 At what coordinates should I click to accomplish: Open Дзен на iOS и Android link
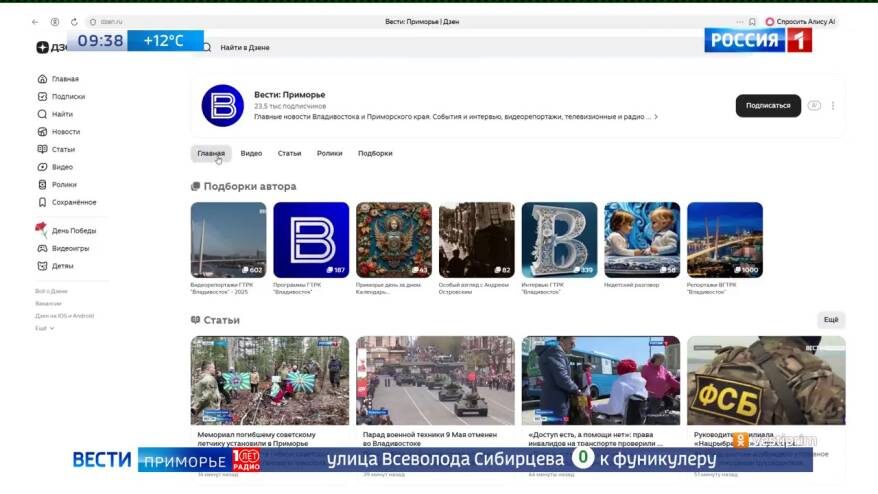[64, 316]
